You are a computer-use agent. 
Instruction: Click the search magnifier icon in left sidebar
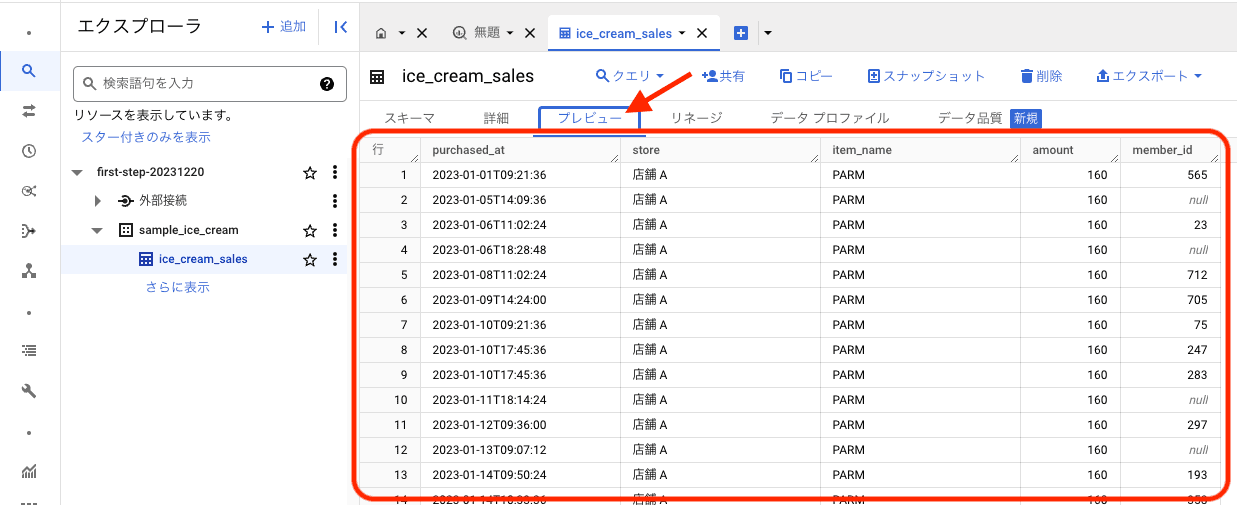tap(29, 70)
